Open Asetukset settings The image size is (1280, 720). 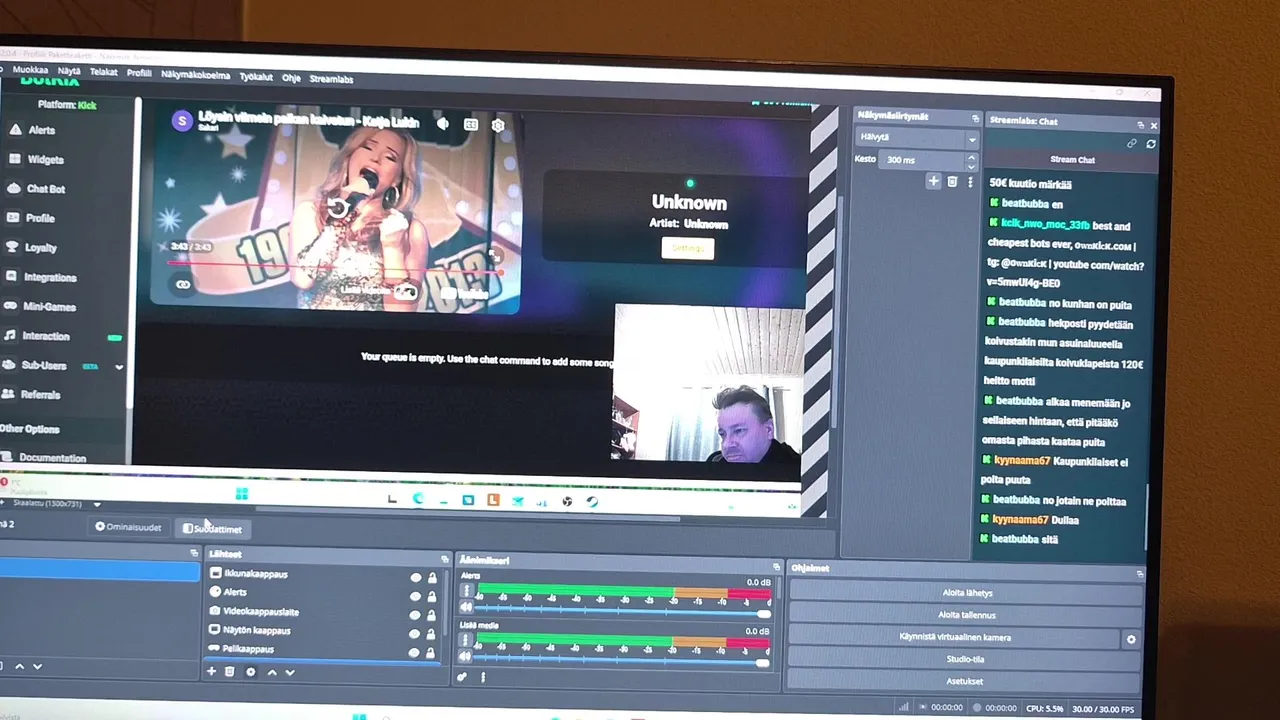tap(965, 682)
